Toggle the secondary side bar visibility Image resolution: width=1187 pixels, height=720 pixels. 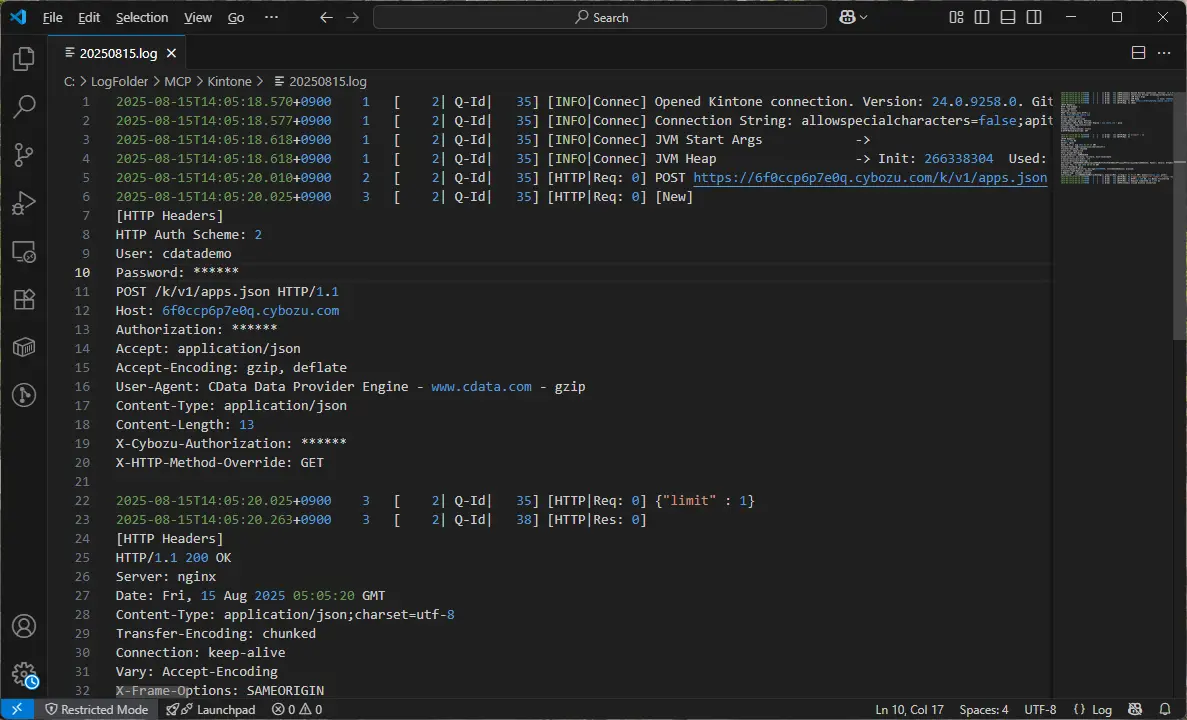coord(1032,17)
